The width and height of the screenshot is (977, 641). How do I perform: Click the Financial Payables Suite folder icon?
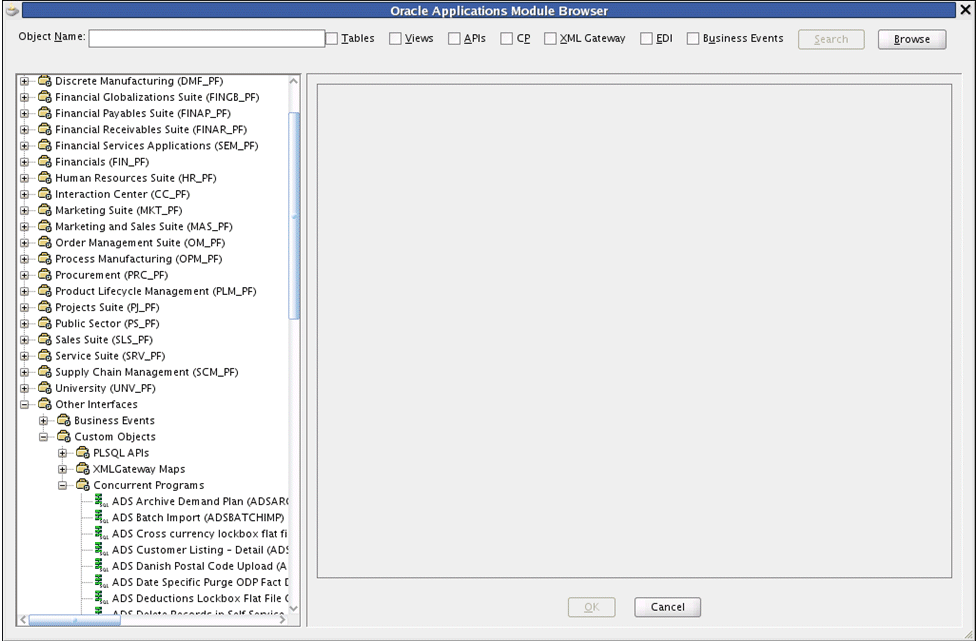44,113
